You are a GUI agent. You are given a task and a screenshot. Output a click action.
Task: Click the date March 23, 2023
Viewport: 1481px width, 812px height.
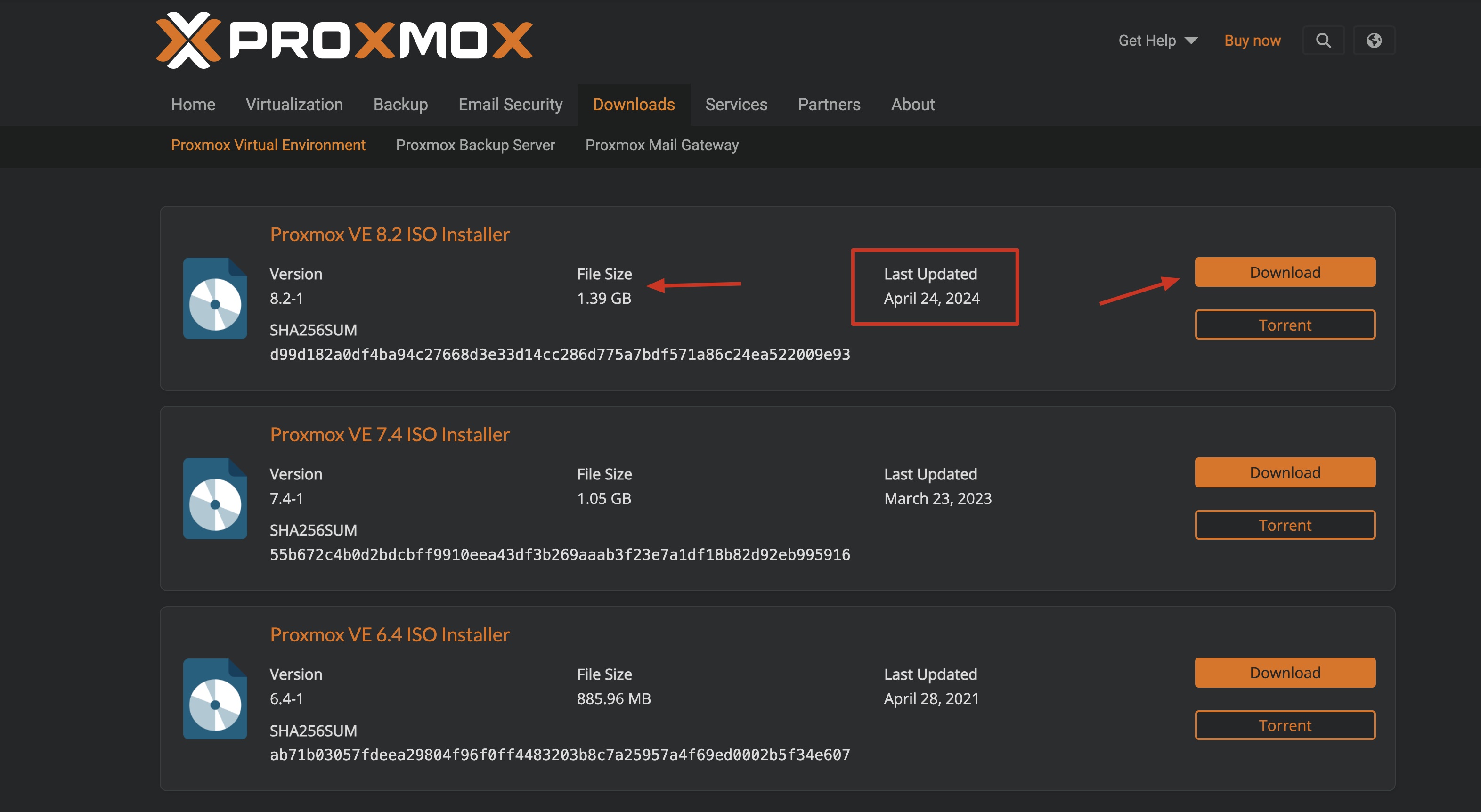[x=938, y=498]
